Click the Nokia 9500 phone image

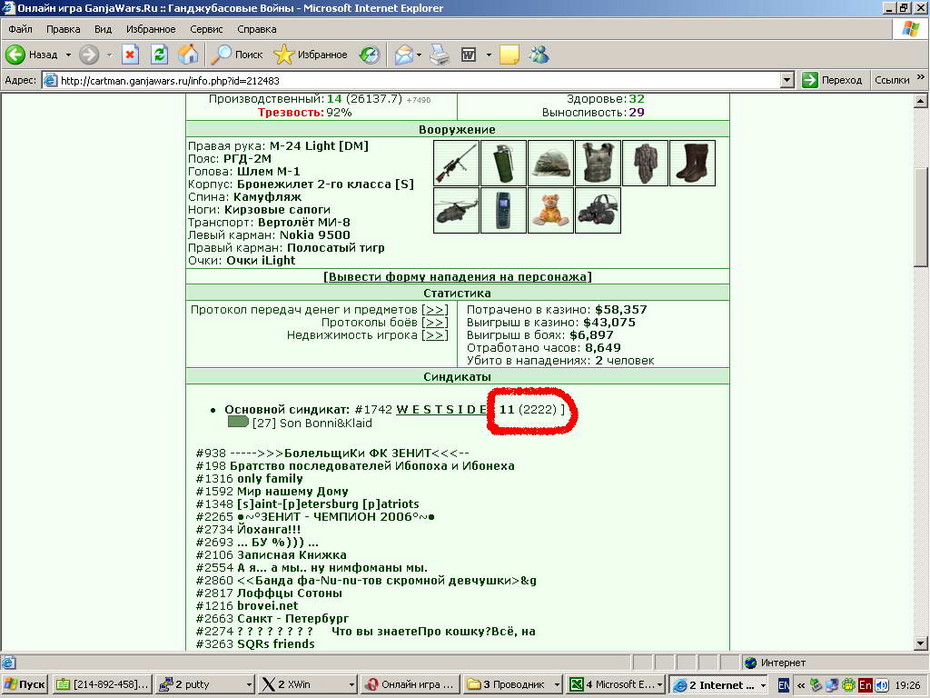pos(504,211)
